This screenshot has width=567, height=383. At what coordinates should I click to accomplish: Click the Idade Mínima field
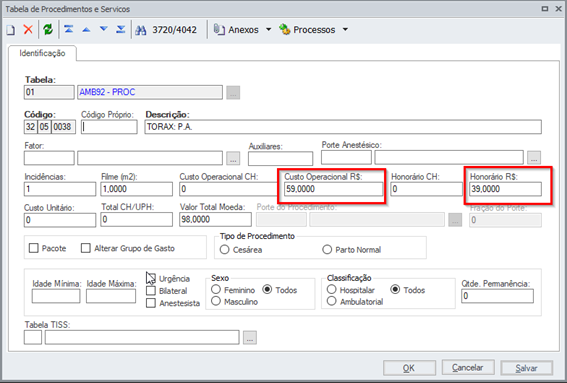[56, 296]
